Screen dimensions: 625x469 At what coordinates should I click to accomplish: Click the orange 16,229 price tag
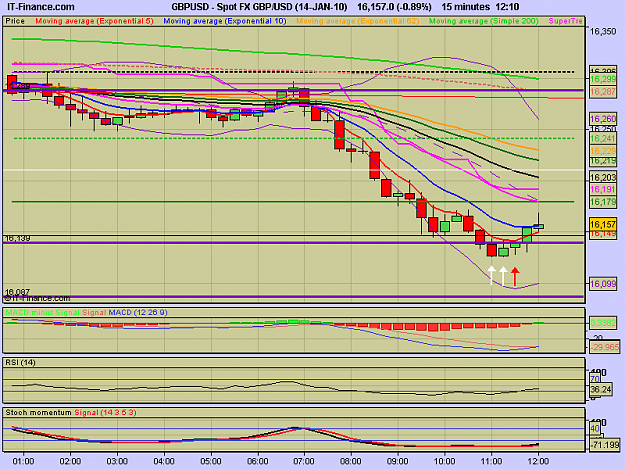[603, 151]
